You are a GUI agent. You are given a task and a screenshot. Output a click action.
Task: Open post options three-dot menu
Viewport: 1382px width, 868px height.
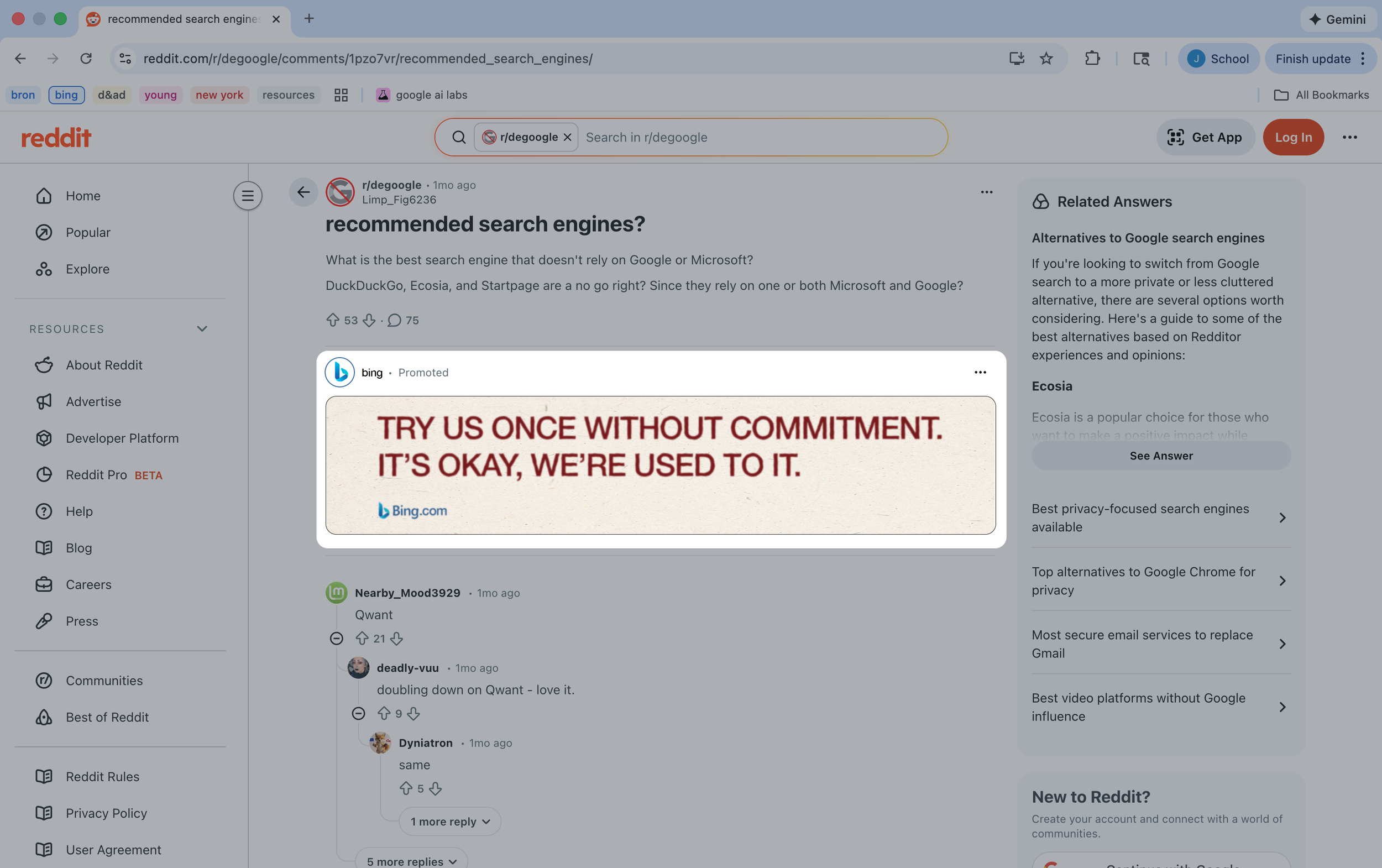pyautogui.click(x=986, y=192)
